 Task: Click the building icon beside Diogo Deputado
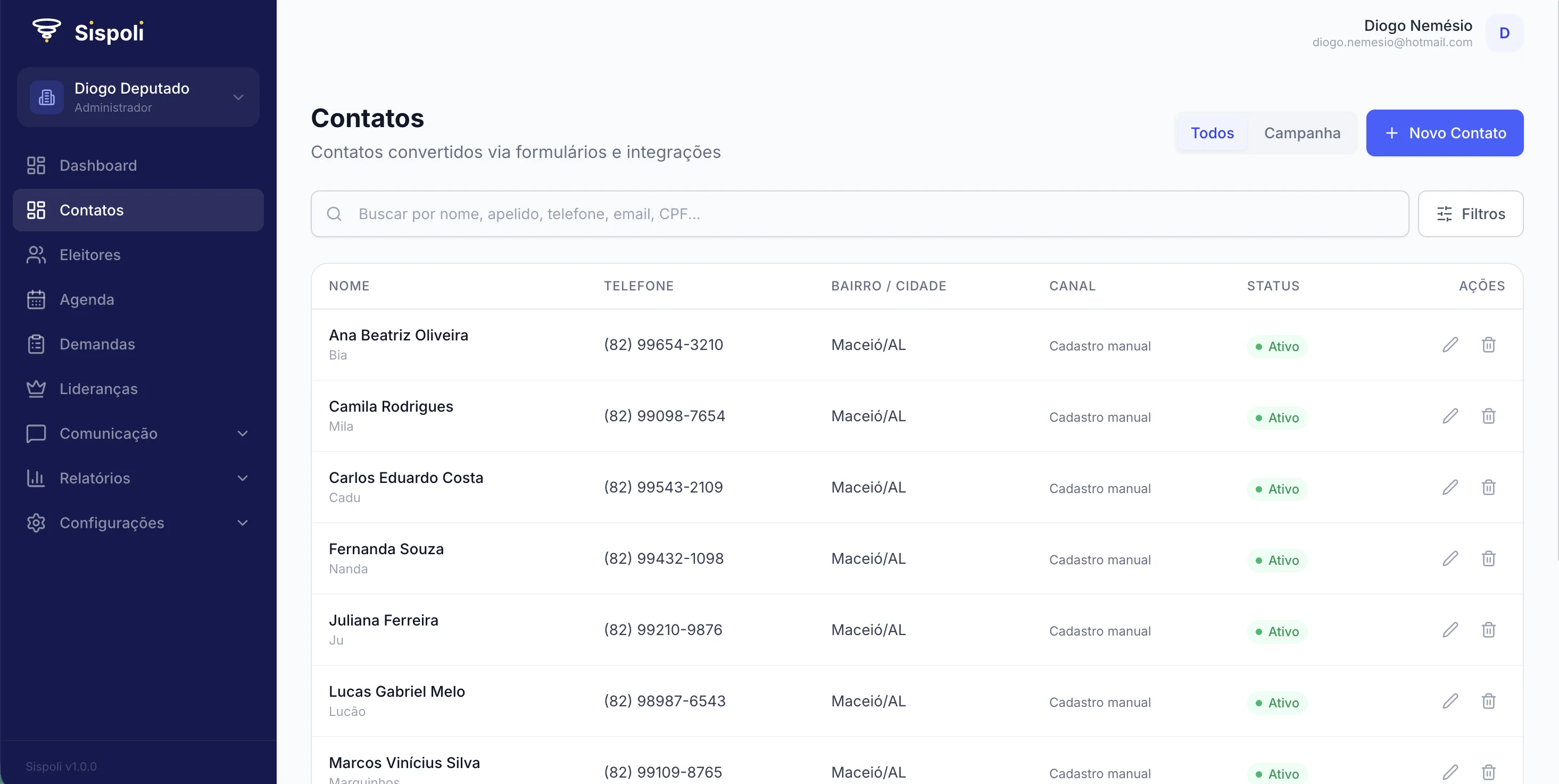47,97
